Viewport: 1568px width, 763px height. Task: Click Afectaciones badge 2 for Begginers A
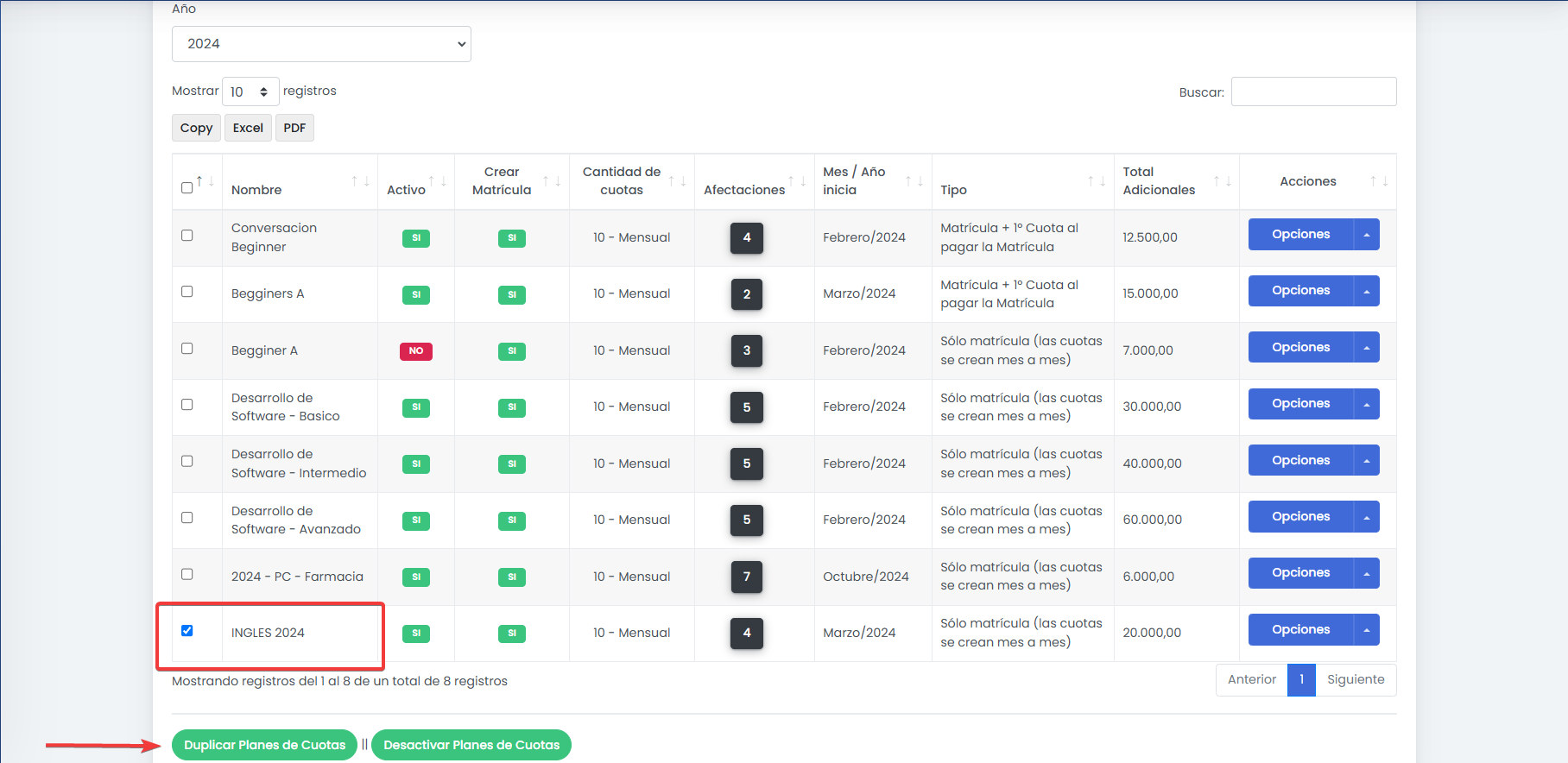click(747, 294)
